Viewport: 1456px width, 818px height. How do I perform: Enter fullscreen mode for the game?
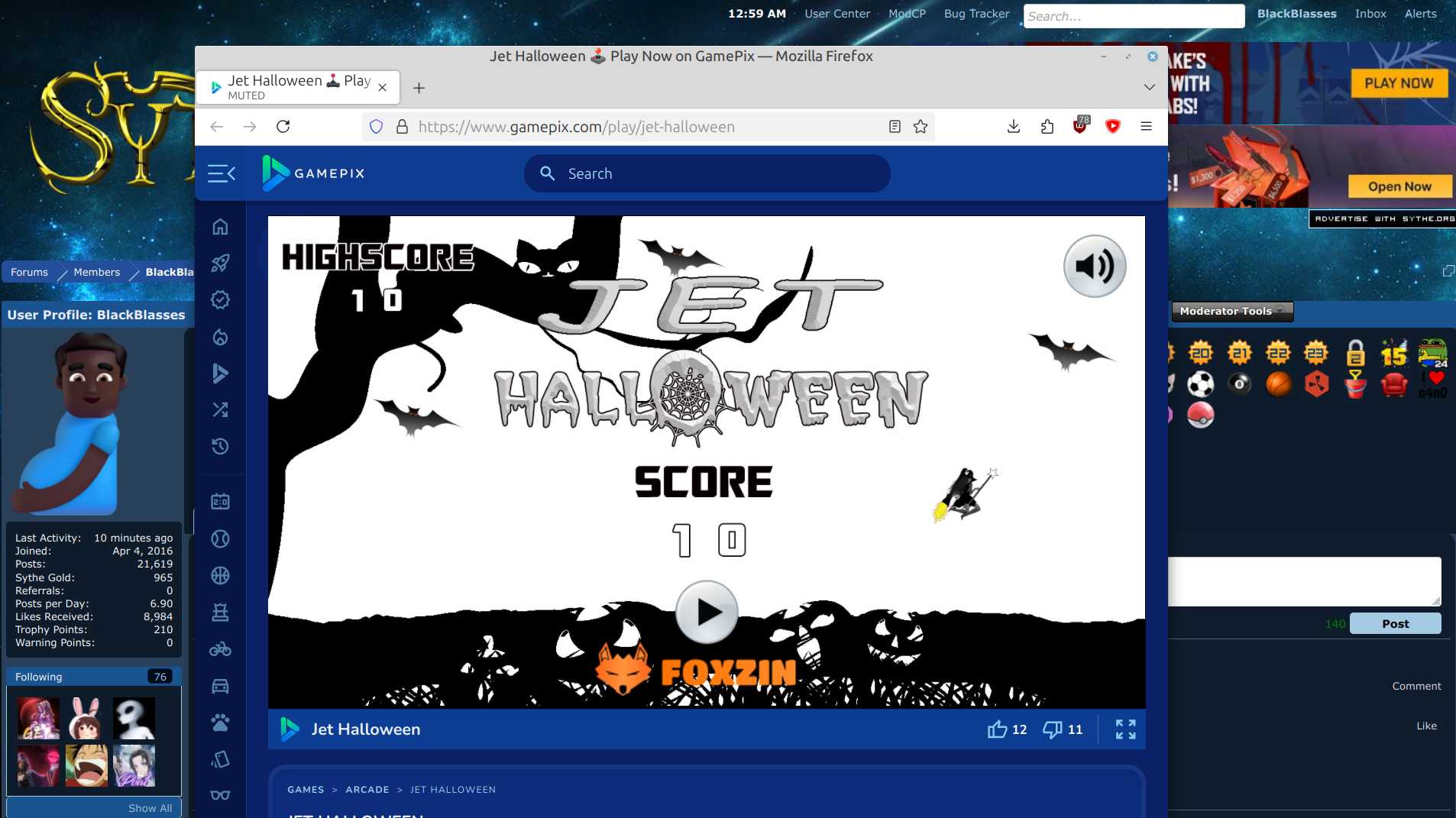point(1125,729)
